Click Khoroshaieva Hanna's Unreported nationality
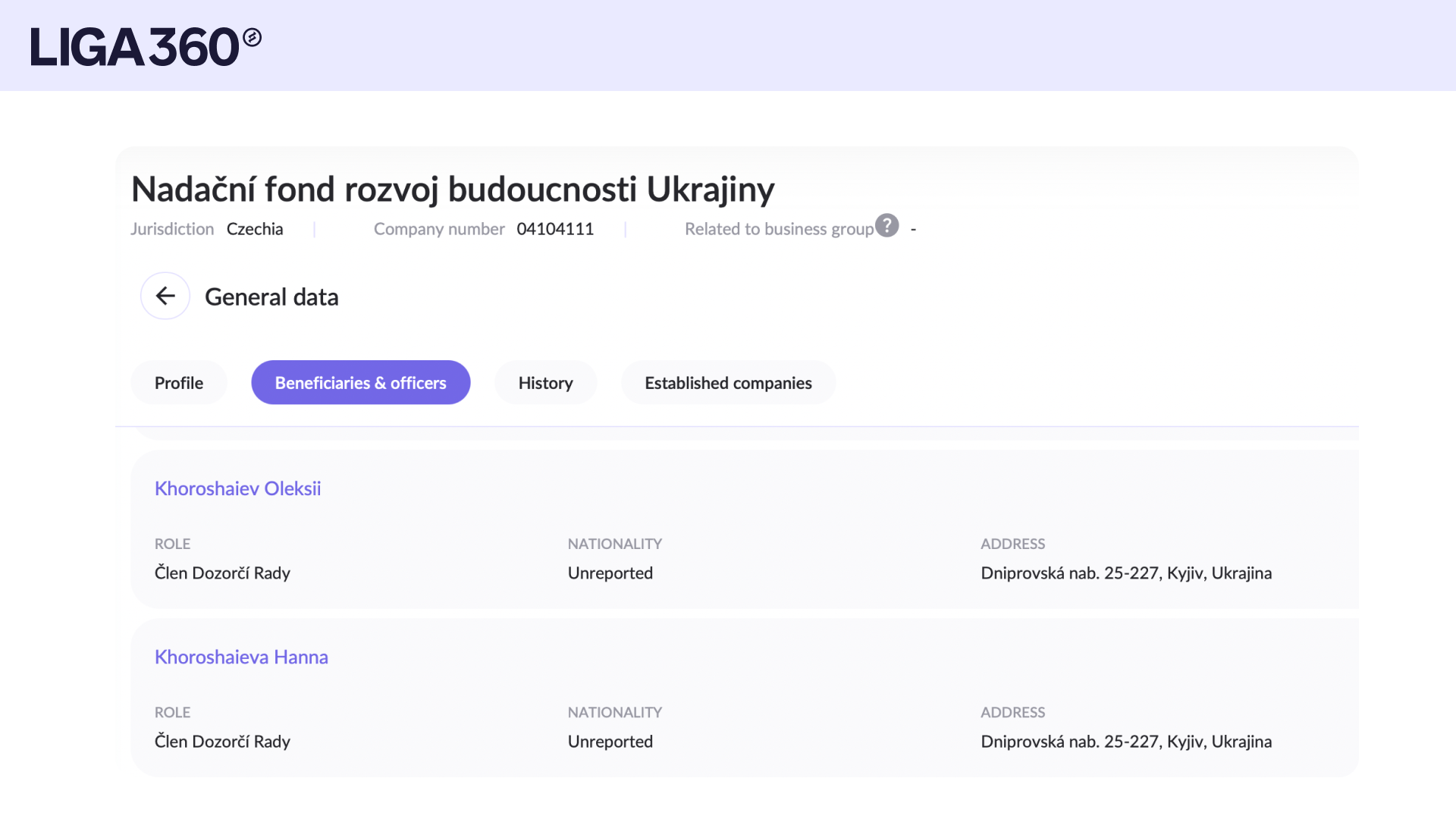This screenshot has height=819, width=1456. (x=610, y=742)
